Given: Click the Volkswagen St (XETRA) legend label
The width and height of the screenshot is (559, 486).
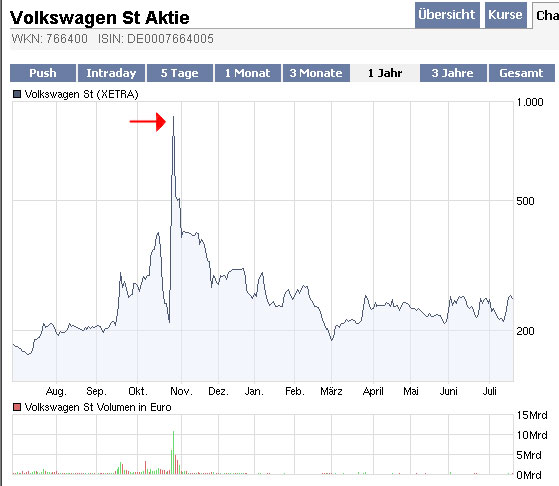Looking at the screenshot, I should tap(81, 94).
